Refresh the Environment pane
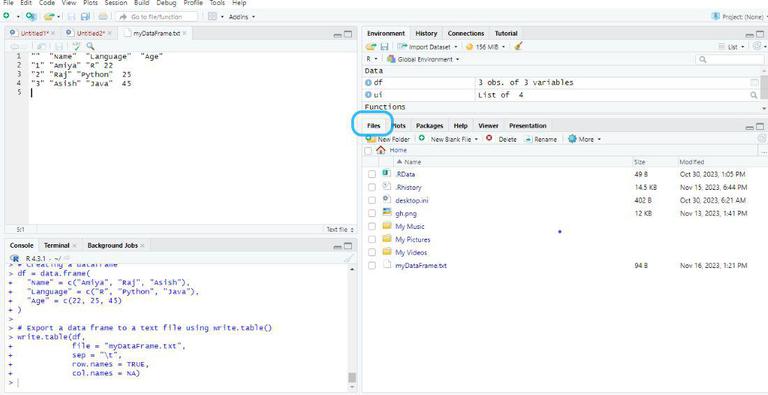Screen dimensions: 768x395 [757, 46]
